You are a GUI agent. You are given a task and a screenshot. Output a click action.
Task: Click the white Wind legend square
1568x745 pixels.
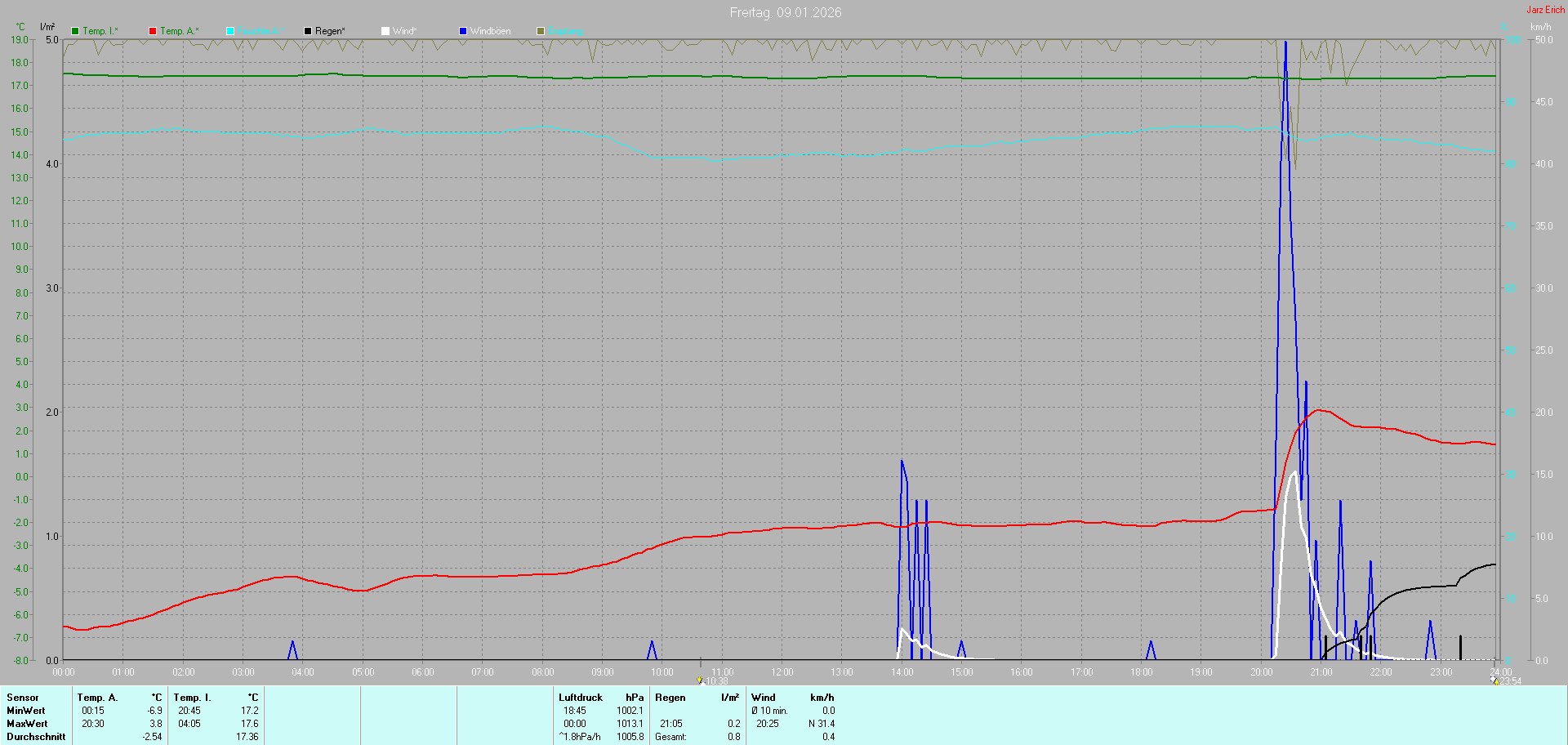pyautogui.click(x=385, y=31)
